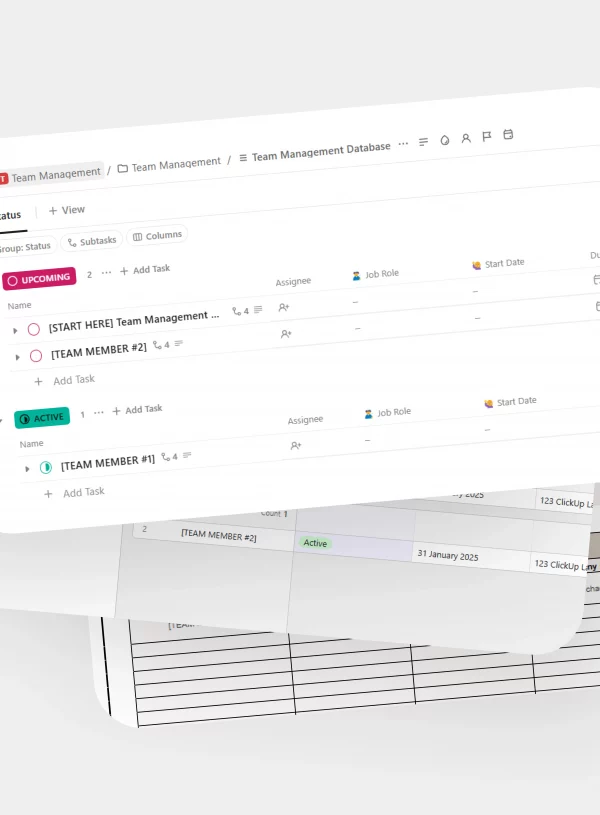Open the [TEAM MEMBER #1] task
This screenshot has height=815, width=600.
pos(108,462)
